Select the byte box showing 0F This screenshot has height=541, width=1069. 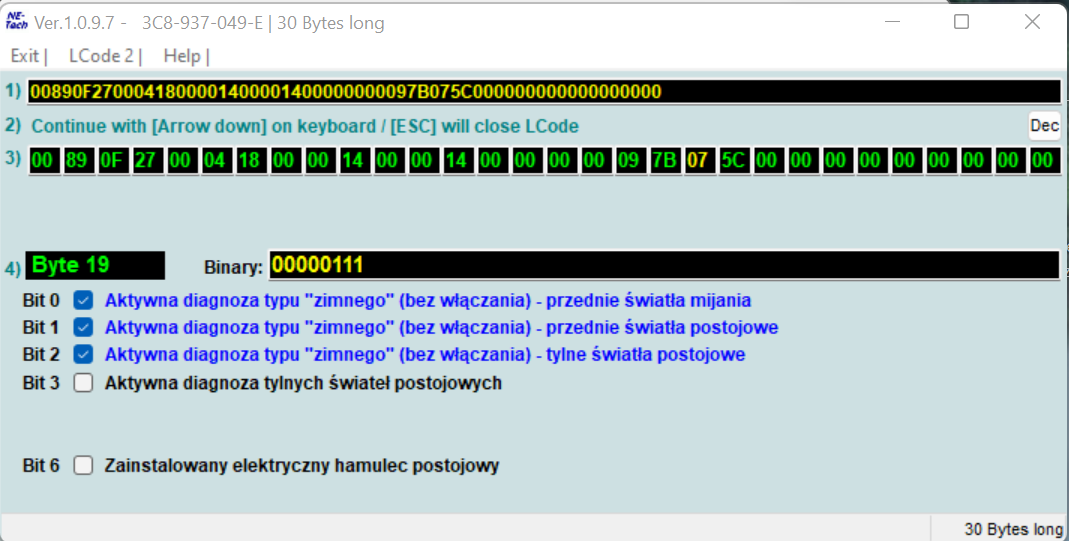pos(111,161)
